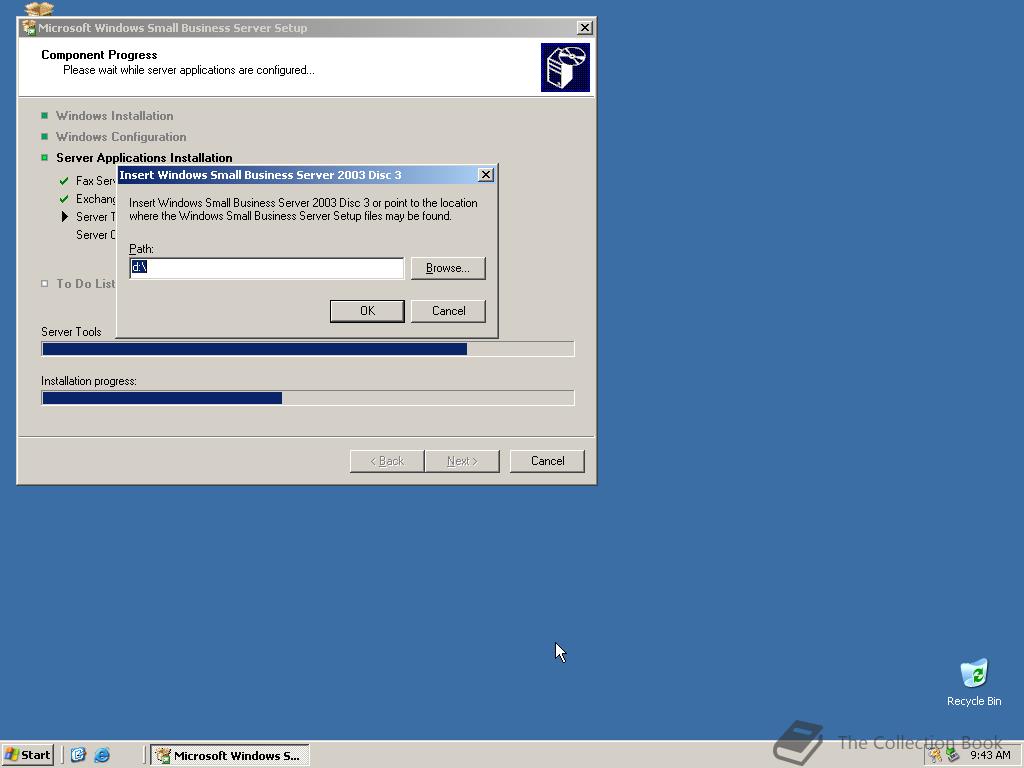
Task: Click the empty bullet beside To Do List
Action: (x=44, y=283)
